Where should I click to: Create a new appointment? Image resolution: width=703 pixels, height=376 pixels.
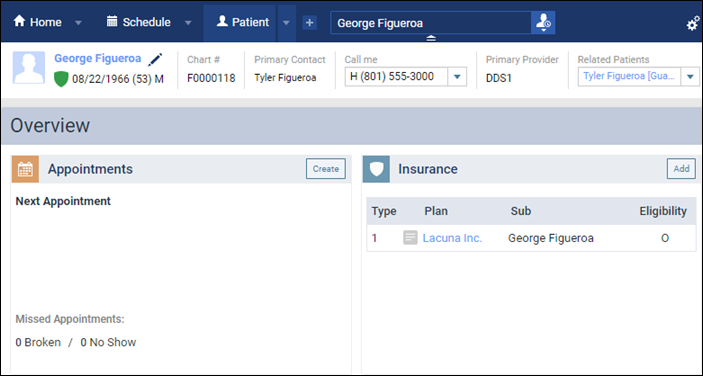pos(326,169)
